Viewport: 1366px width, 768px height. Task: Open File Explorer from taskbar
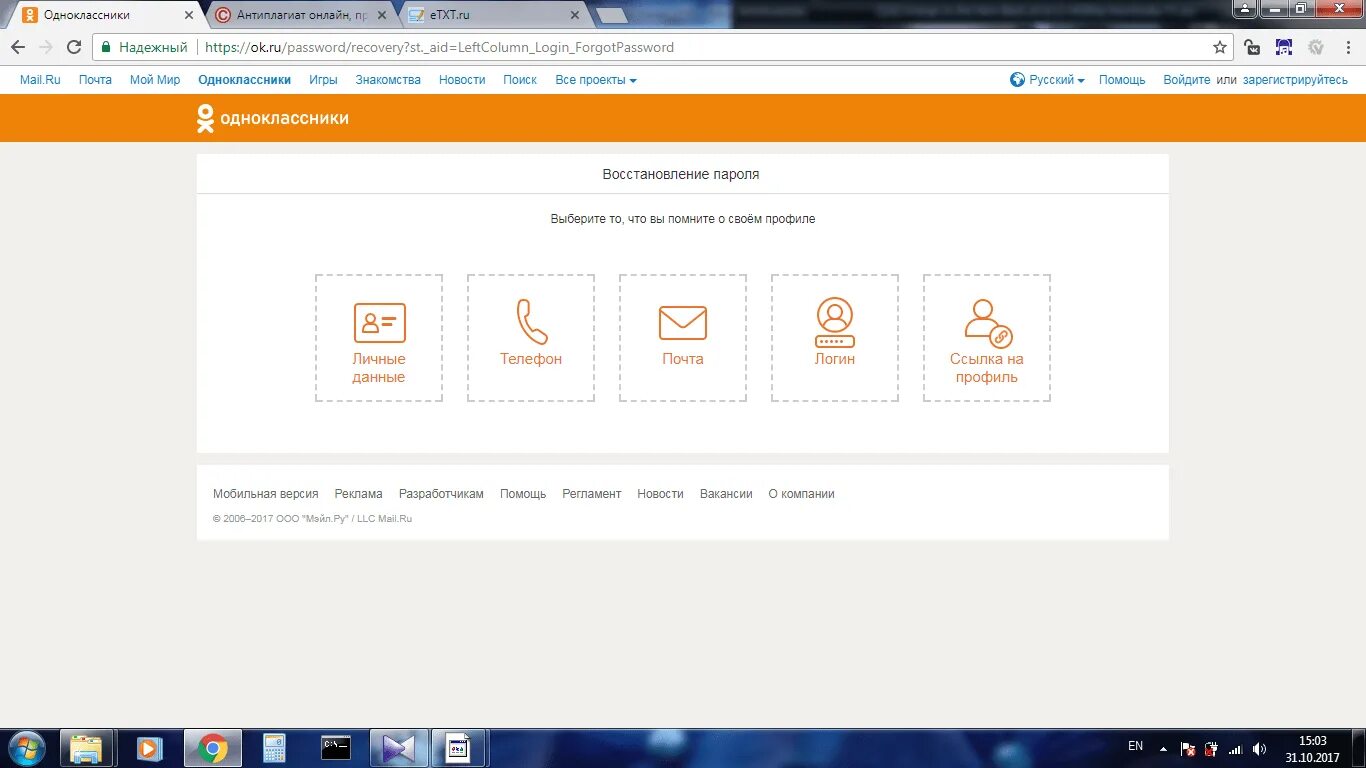[86, 748]
